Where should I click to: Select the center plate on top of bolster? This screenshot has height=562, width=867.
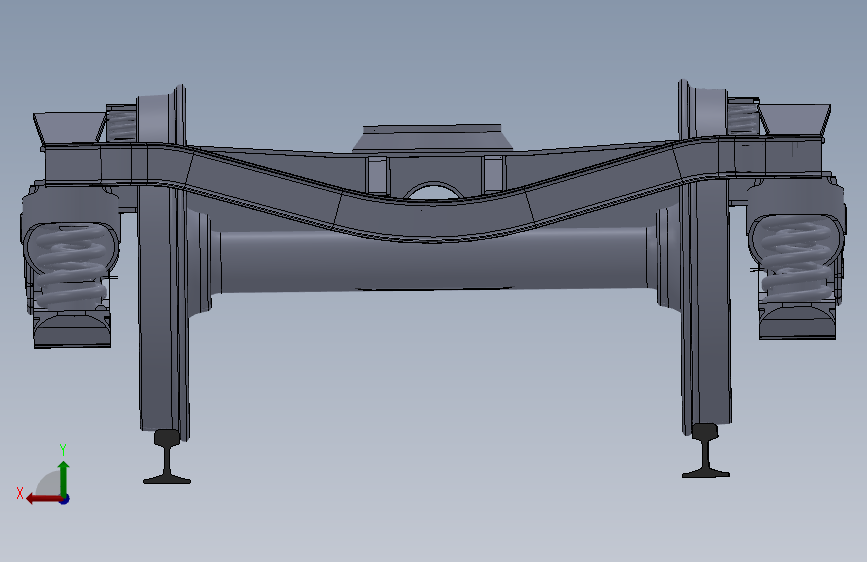pos(432,138)
